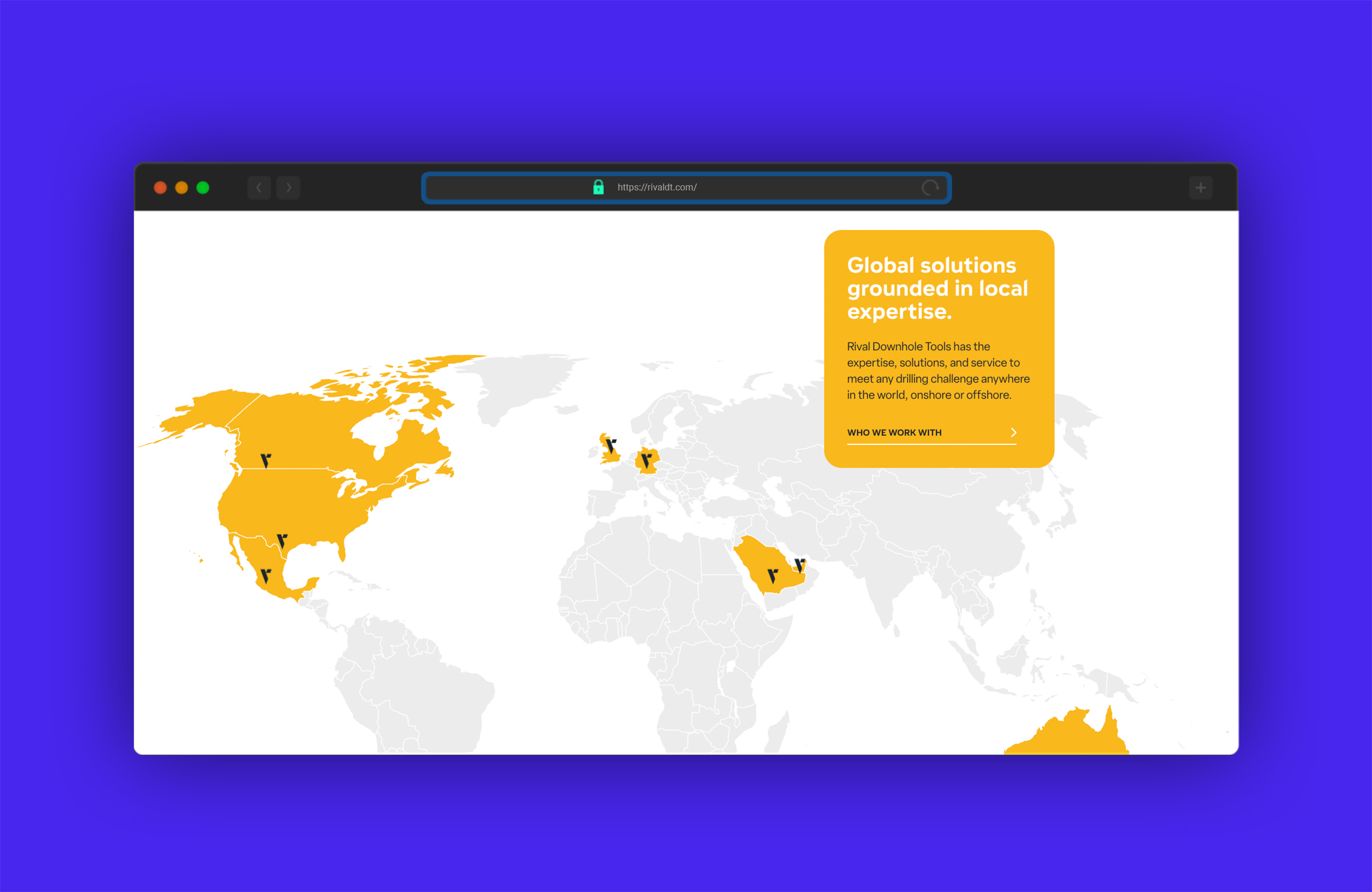Image resolution: width=1372 pixels, height=892 pixels.
Task: Open a new tab with plus button
Action: [x=1201, y=188]
